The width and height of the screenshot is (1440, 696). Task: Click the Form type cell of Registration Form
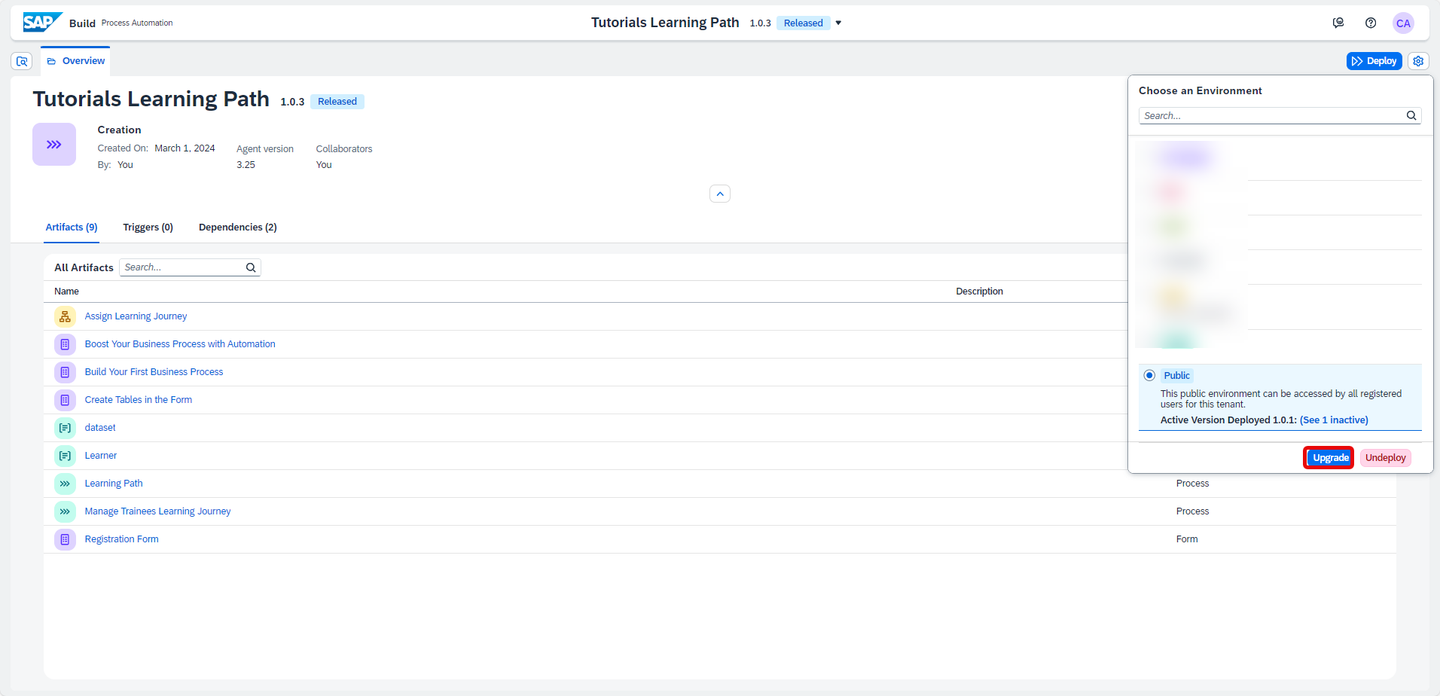[1187, 540]
